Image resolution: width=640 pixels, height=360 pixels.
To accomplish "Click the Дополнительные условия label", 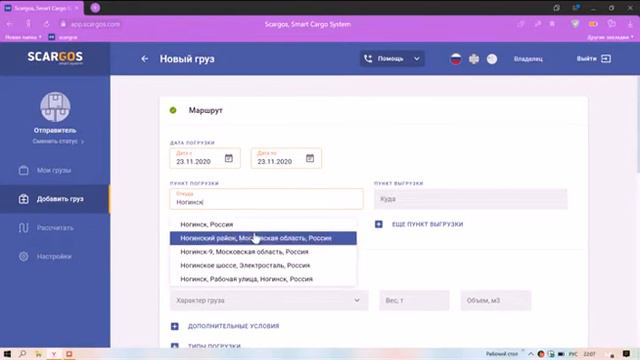I will point(233,326).
